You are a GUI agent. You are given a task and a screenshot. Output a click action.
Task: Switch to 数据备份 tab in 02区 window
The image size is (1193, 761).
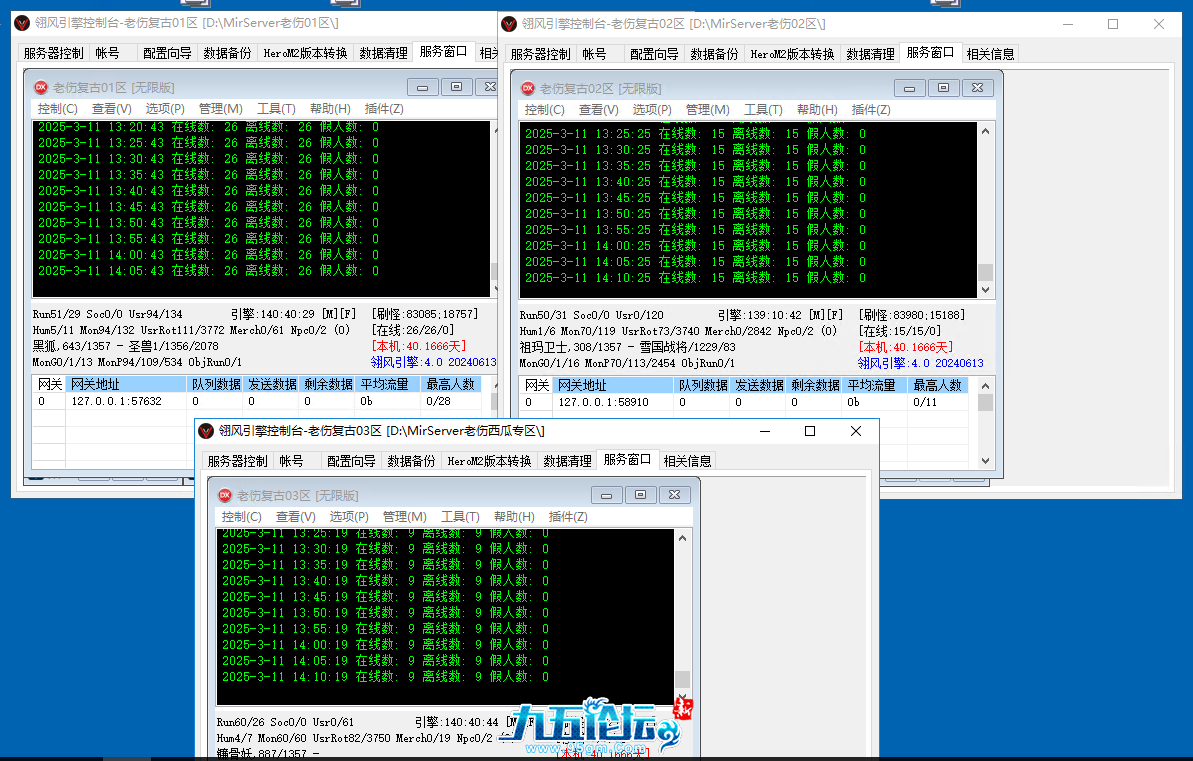coord(714,54)
